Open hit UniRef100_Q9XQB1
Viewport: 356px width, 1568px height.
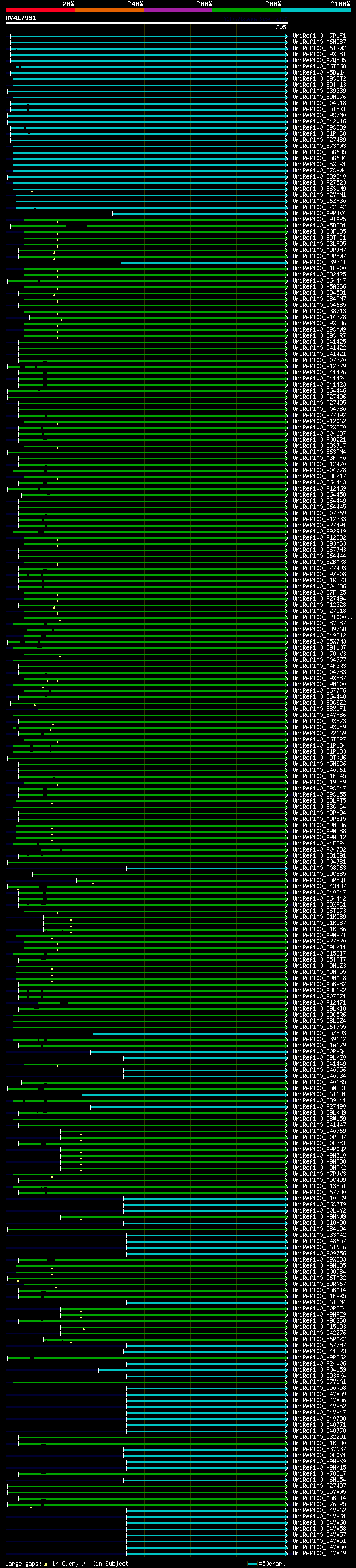pyautogui.click(x=319, y=54)
